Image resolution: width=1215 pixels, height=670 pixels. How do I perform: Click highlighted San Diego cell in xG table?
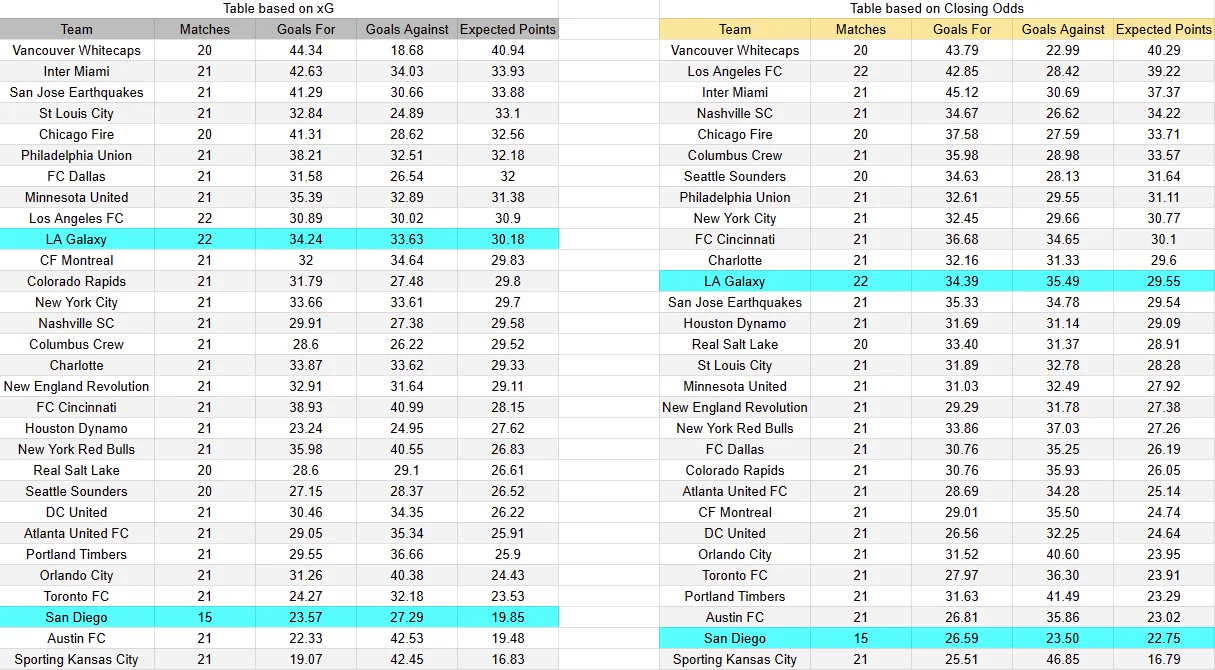(76, 617)
